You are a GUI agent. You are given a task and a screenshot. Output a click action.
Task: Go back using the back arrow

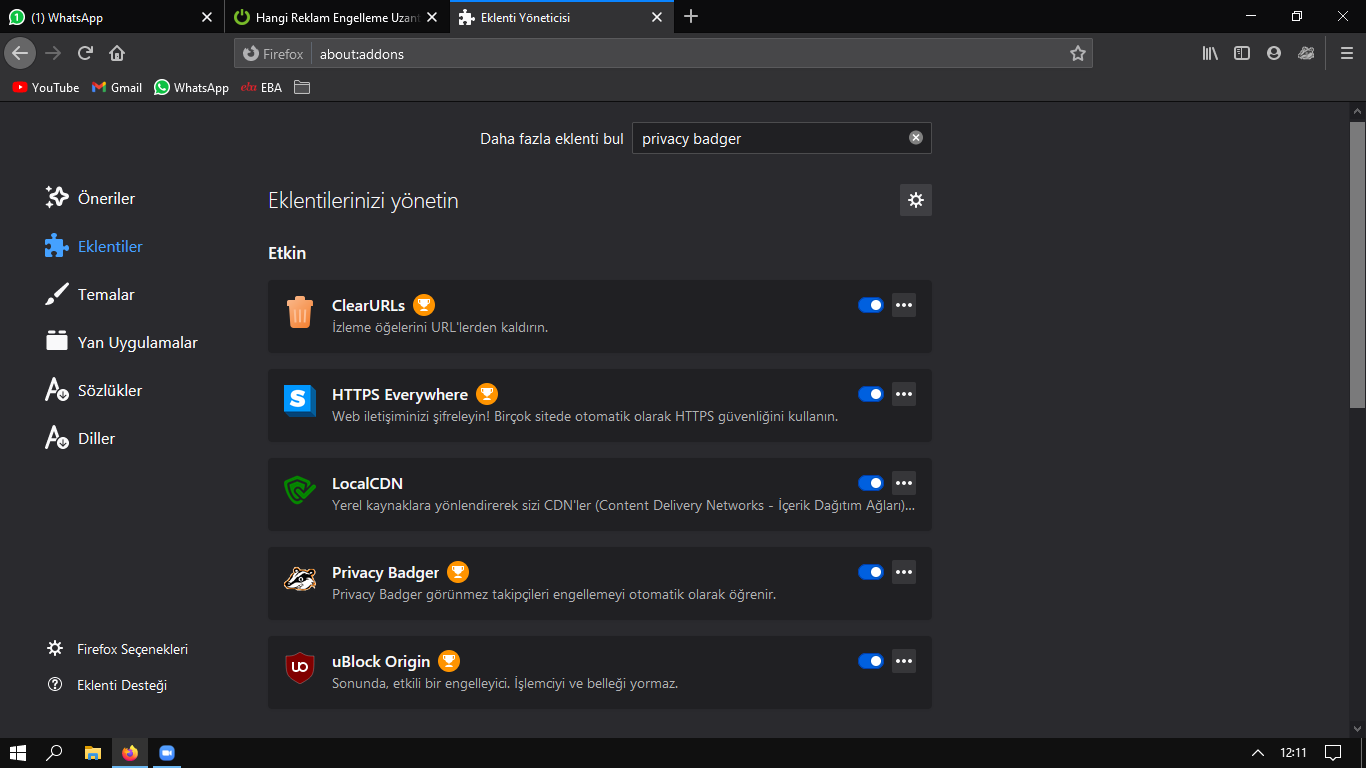click(20, 53)
